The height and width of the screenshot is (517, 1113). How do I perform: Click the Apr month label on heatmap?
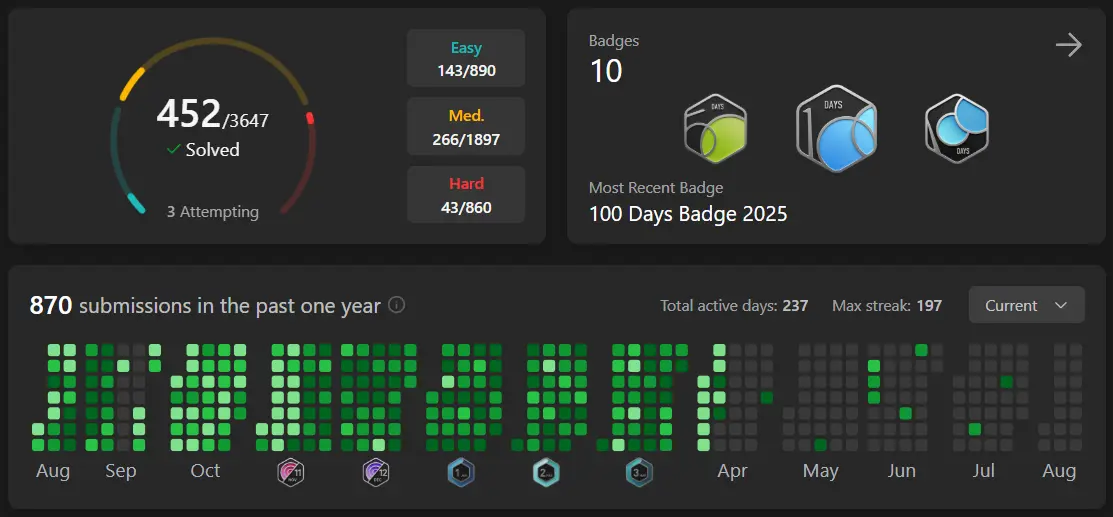(x=732, y=471)
